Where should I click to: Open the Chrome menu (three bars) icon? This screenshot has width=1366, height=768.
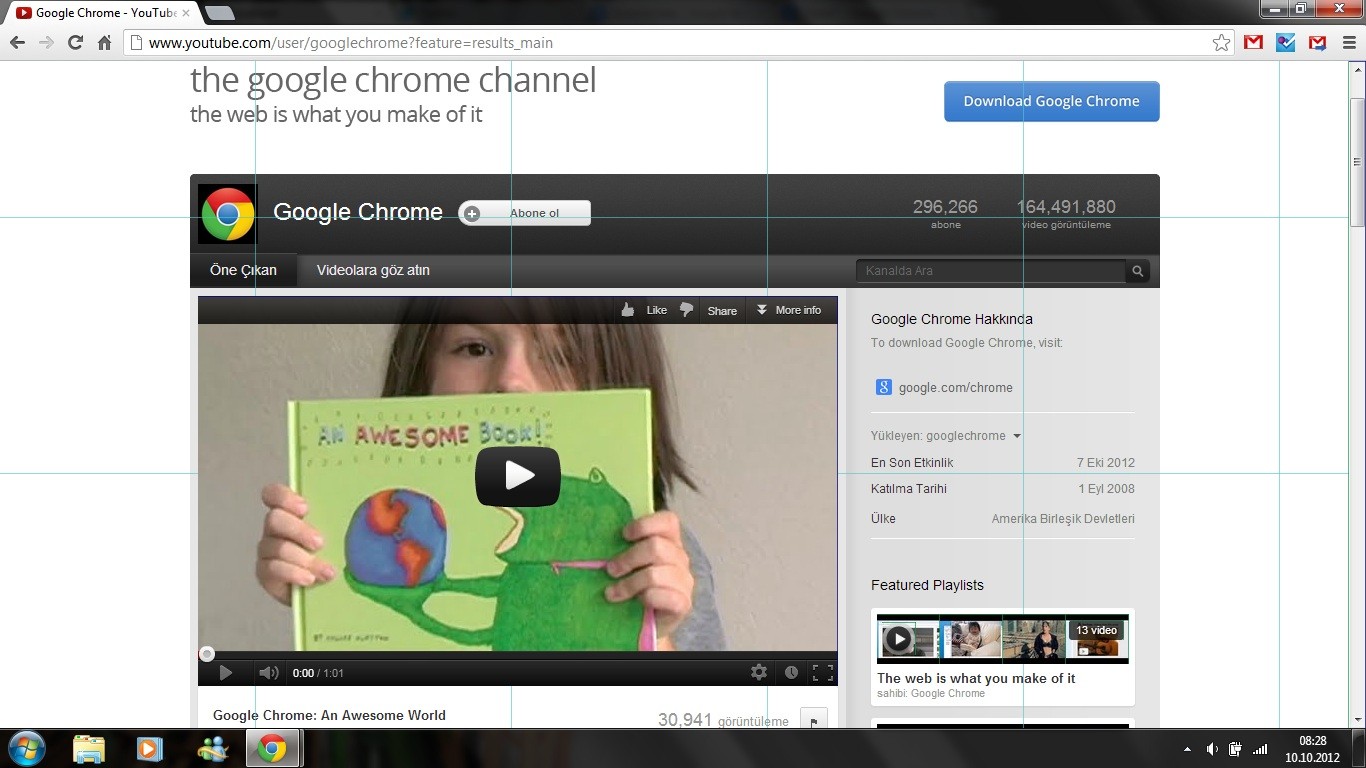(x=1349, y=43)
